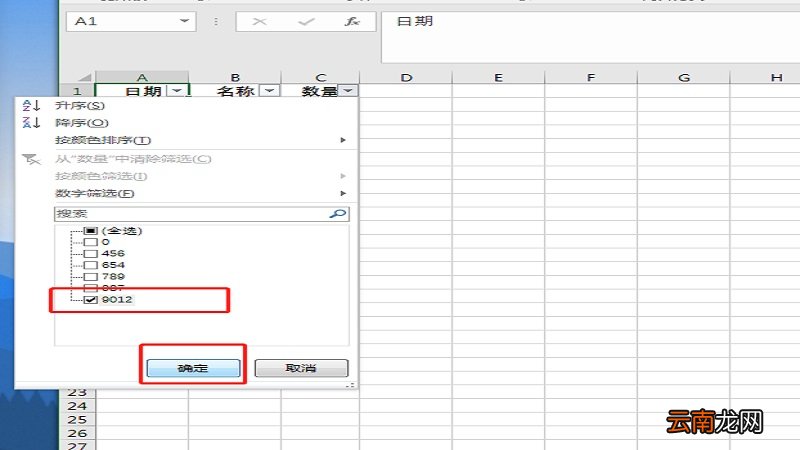Select row 25 header
This screenshot has width=800, height=450.
(x=77, y=420)
